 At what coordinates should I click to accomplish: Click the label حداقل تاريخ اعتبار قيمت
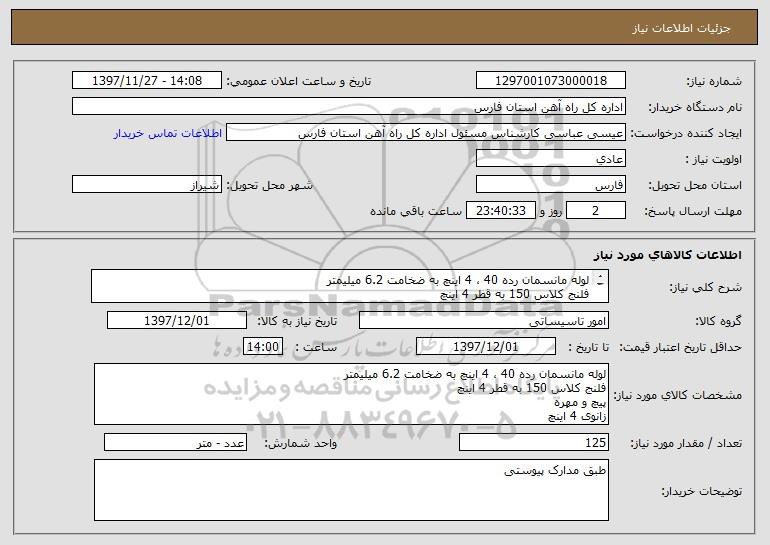(x=680, y=347)
